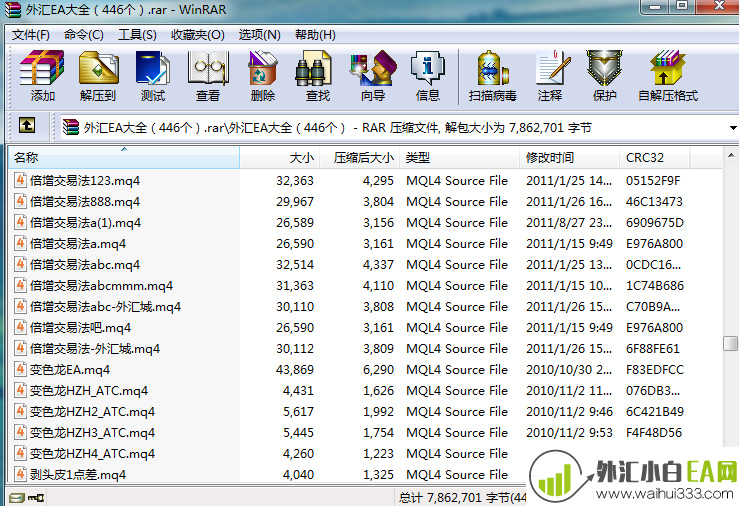Expand the archive path dropdown arrow

click(731, 128)
